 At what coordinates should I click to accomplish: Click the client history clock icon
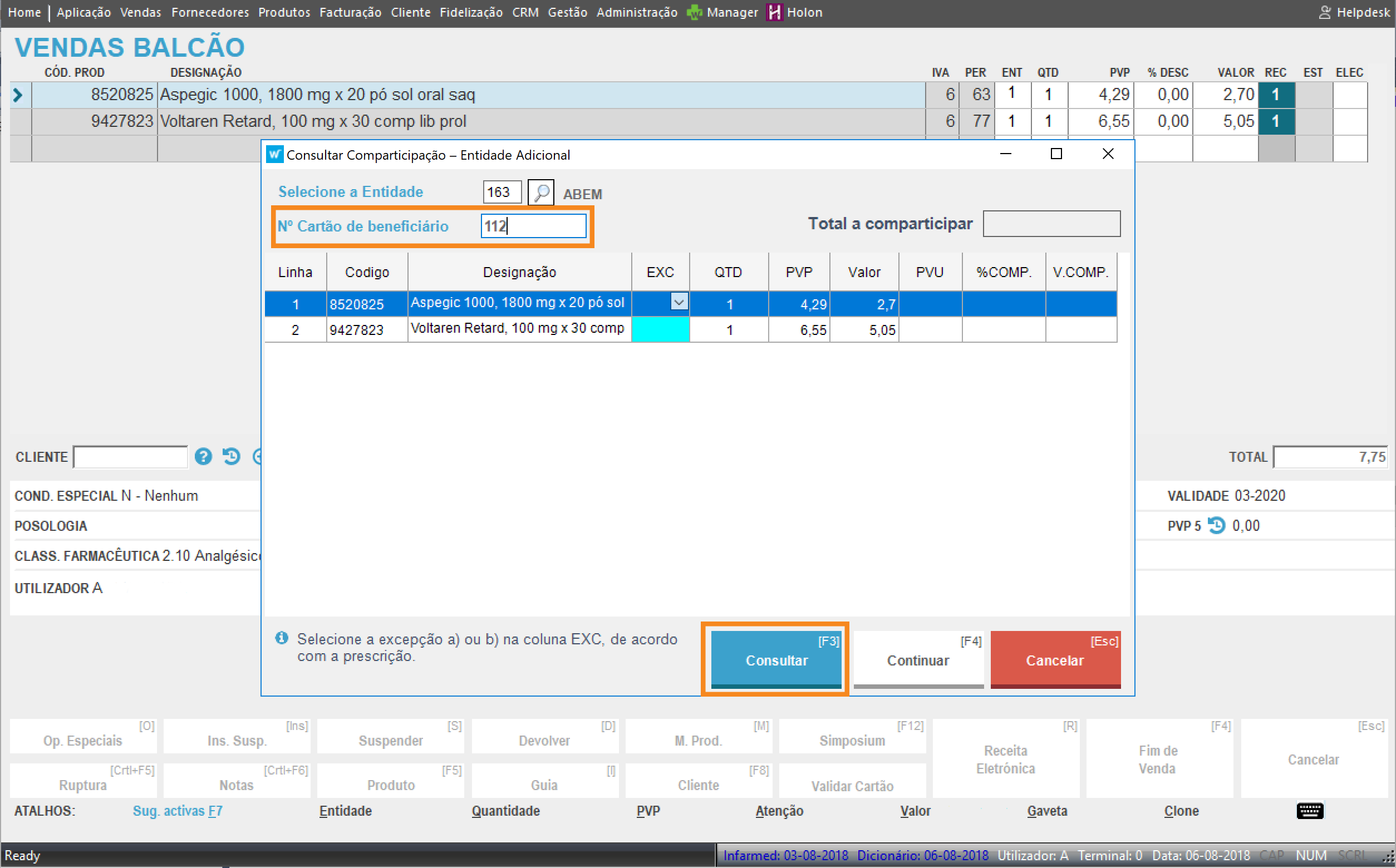click(232, 456)
